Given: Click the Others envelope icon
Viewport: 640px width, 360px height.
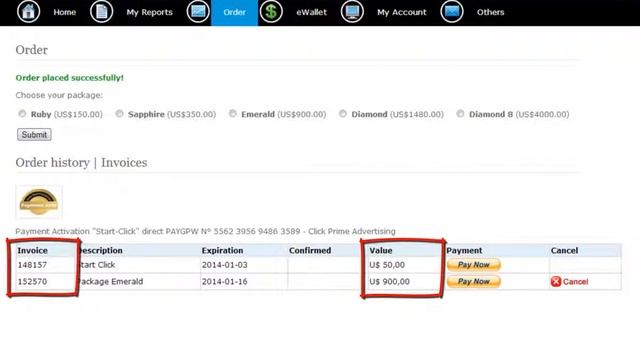Looking at the screenshot, I should click(x=452, y=11).
